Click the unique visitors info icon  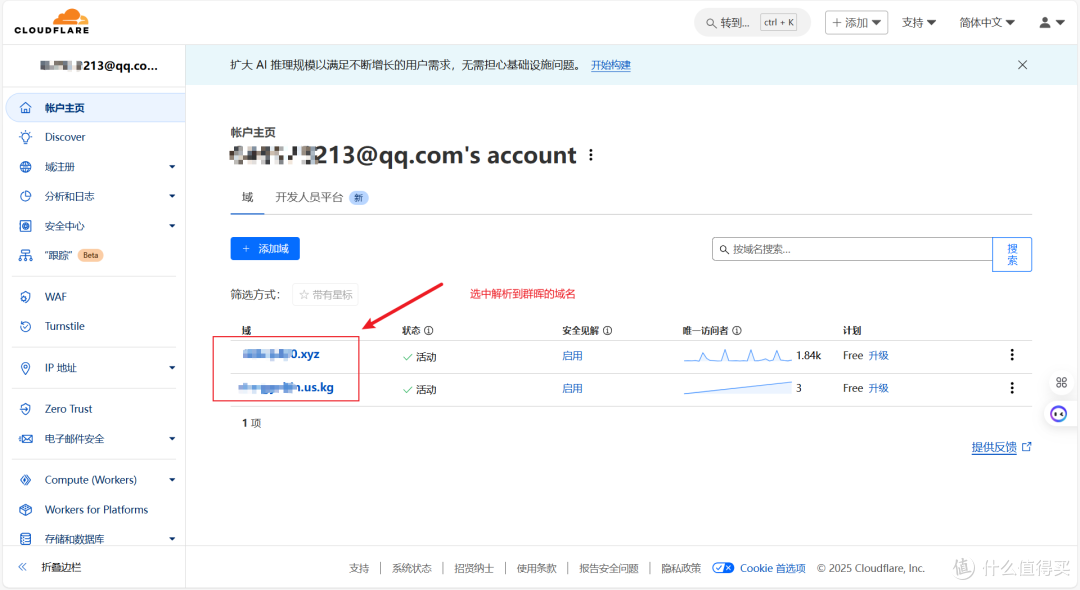(x=736, y=330)
